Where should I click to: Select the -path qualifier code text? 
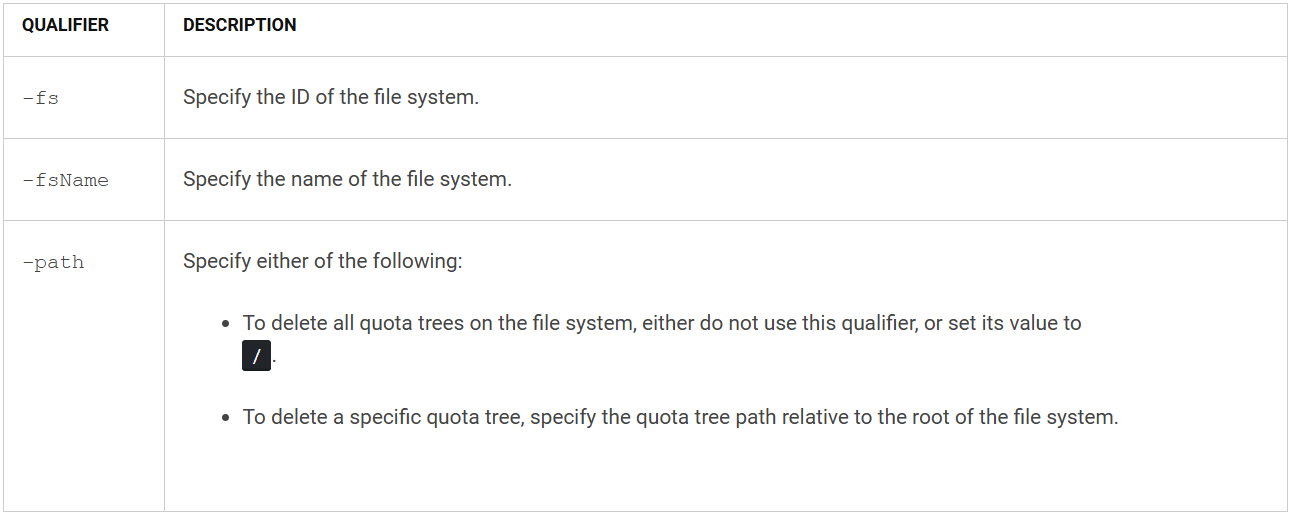click(x=53, y=263)
